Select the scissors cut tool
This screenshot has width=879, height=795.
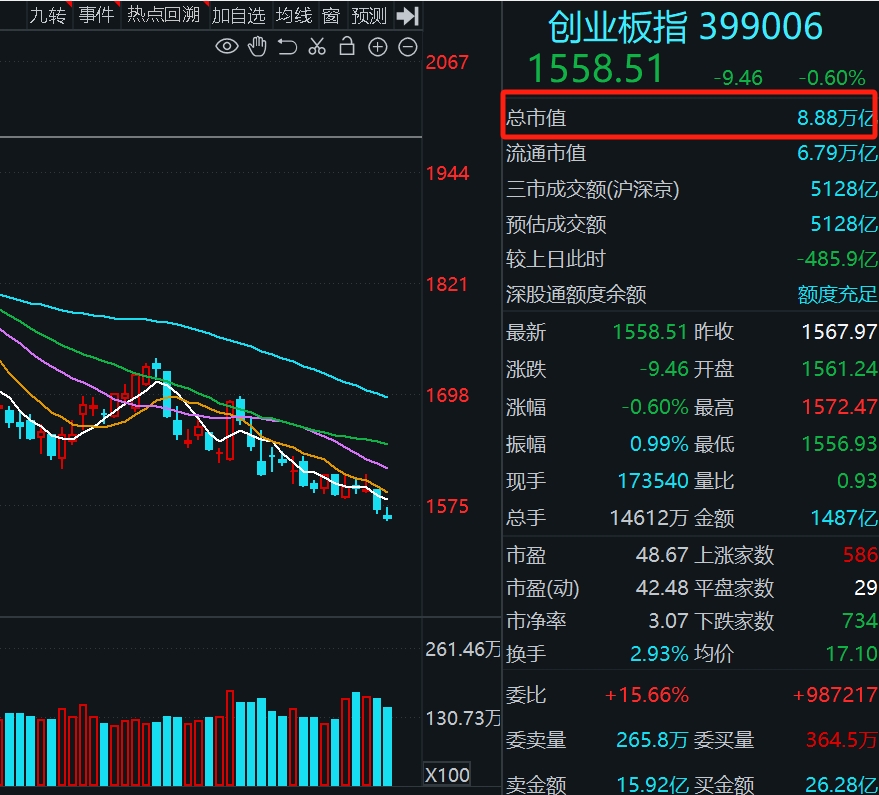coord(317,46)
